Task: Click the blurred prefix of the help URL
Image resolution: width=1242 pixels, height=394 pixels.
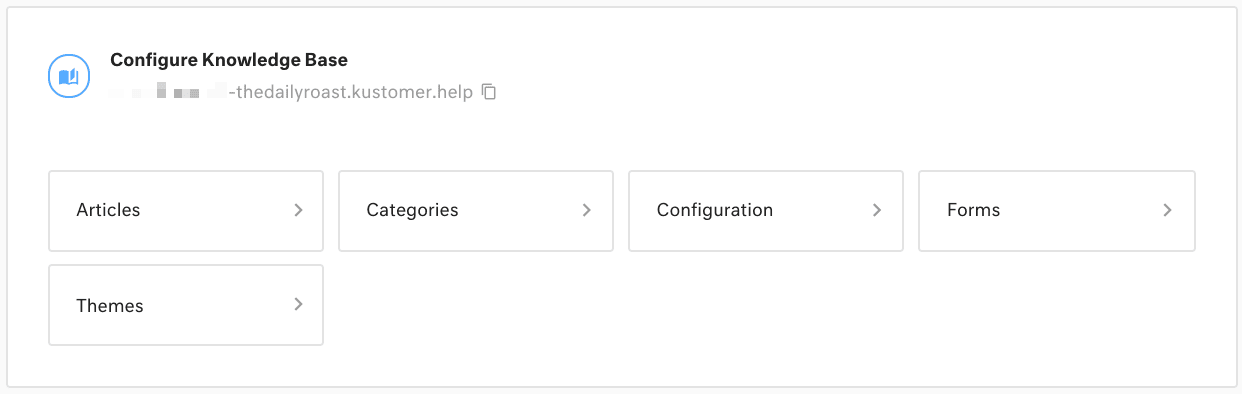Action: coord(169,93)
